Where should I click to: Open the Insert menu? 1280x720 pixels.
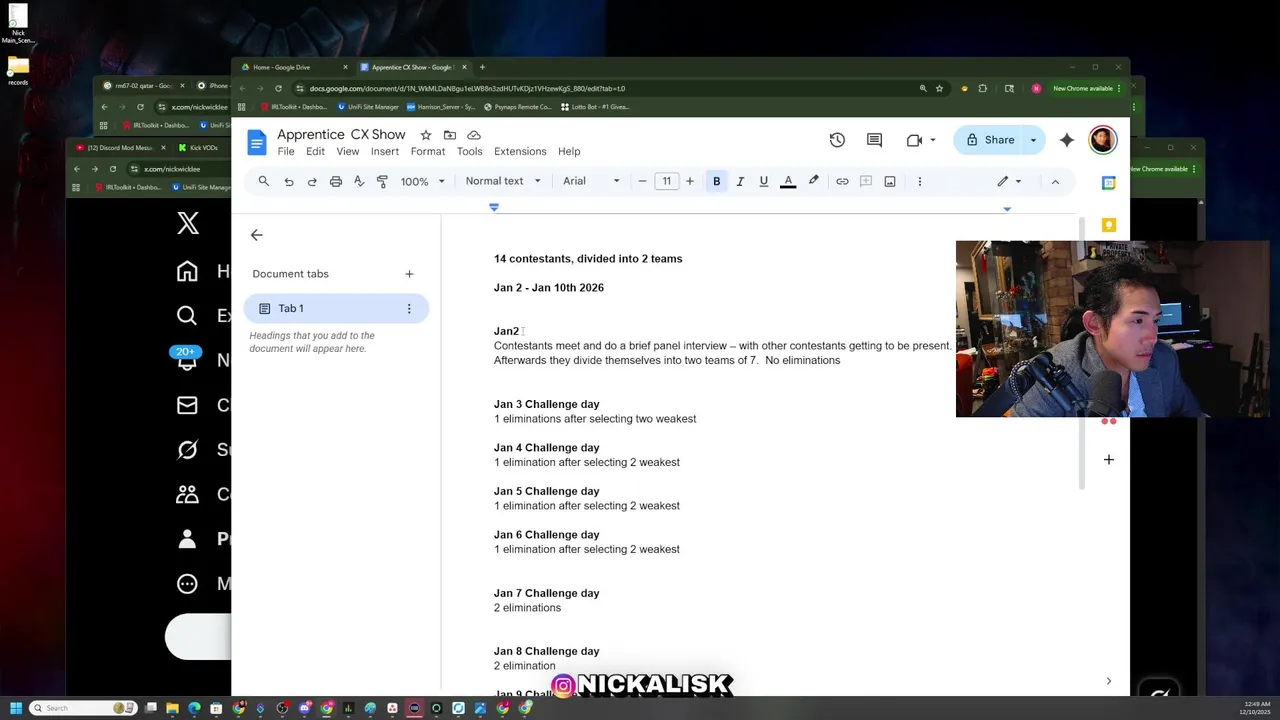(385, 152)
